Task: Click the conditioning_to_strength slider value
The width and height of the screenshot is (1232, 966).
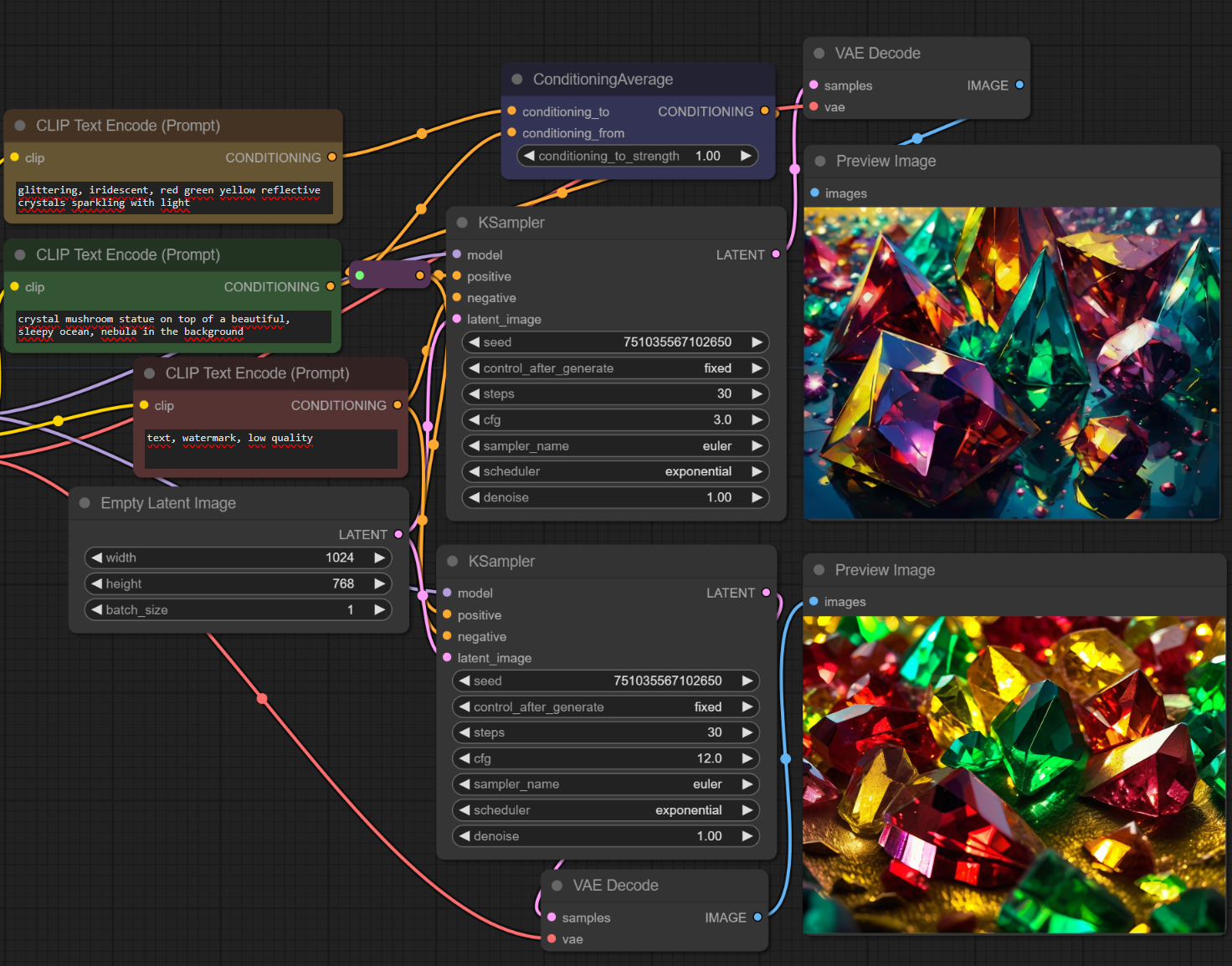Action: (x=637, y=156)
